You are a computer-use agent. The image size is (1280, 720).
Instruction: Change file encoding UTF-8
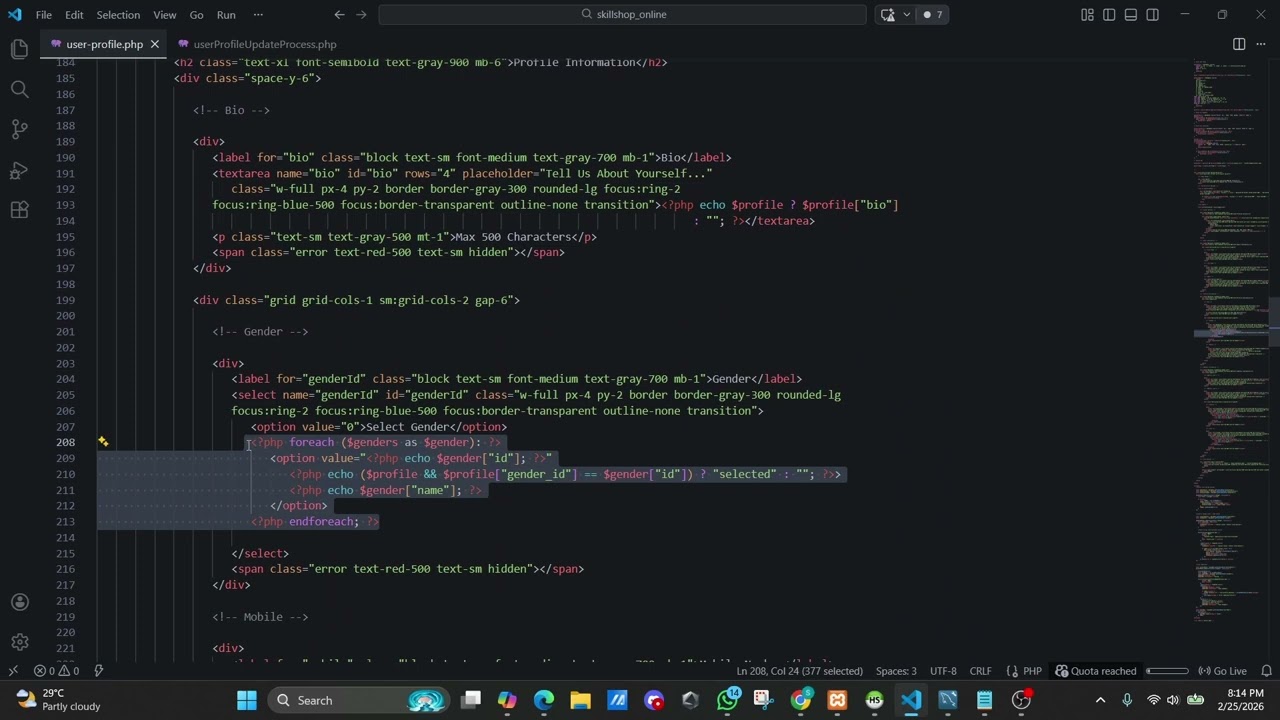(943, 671)
